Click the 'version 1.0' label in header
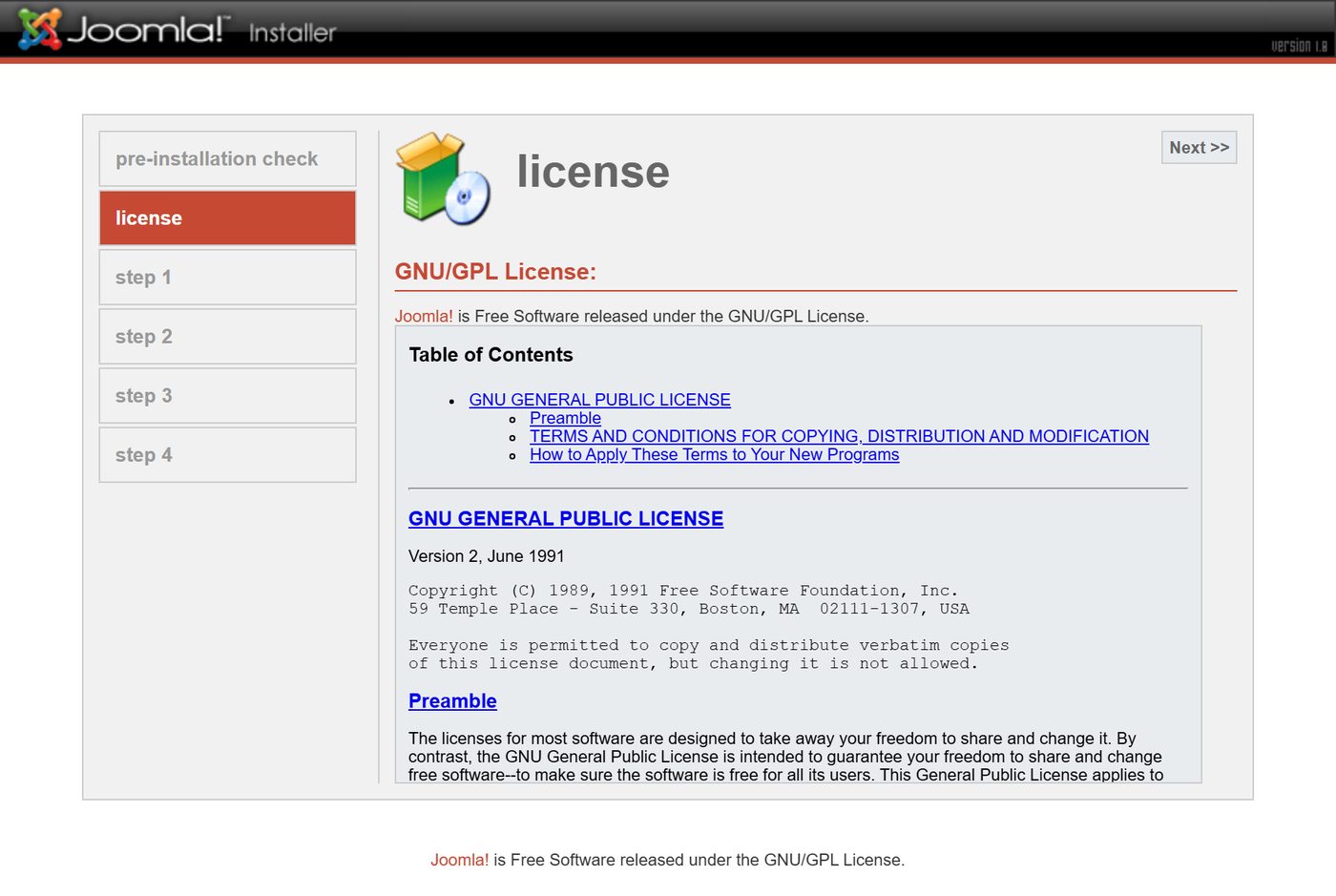Image resolution: width=1336 pixels, height=896 pixels. click(1299, 46)
